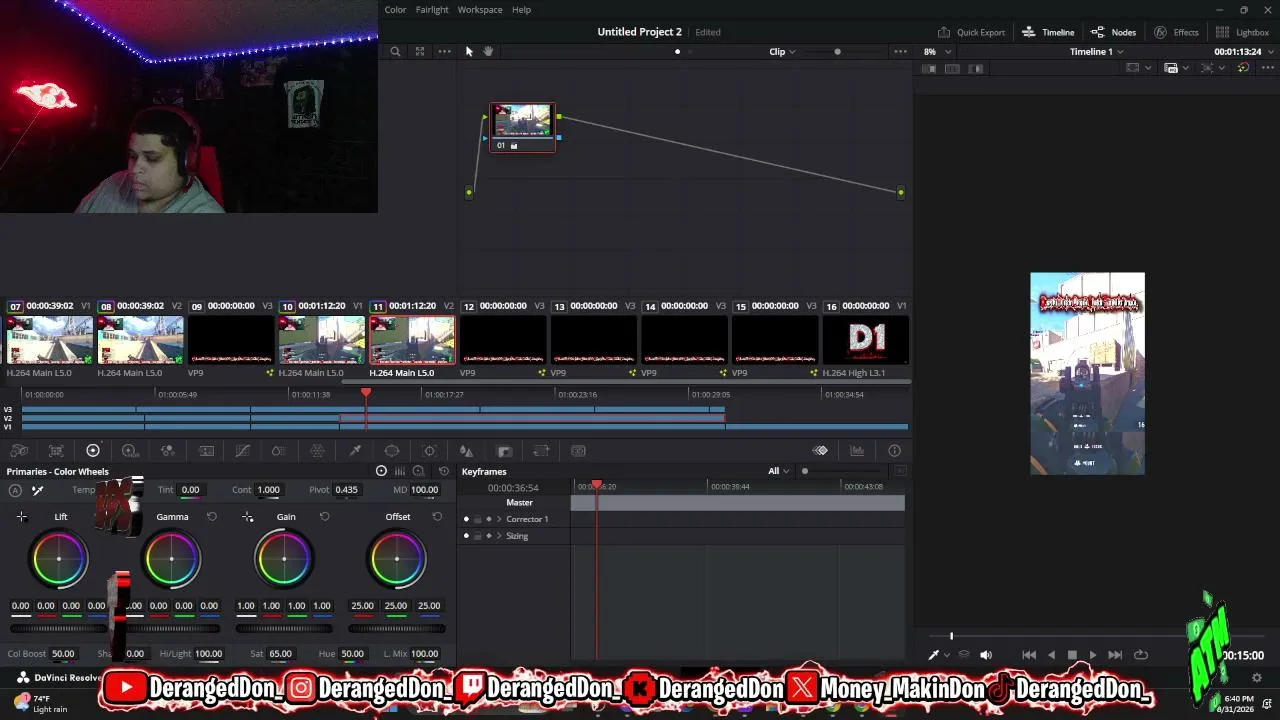The image size is (1280, 720).
Task: Open the Camera Raw palette
Action: pos(19,451)
